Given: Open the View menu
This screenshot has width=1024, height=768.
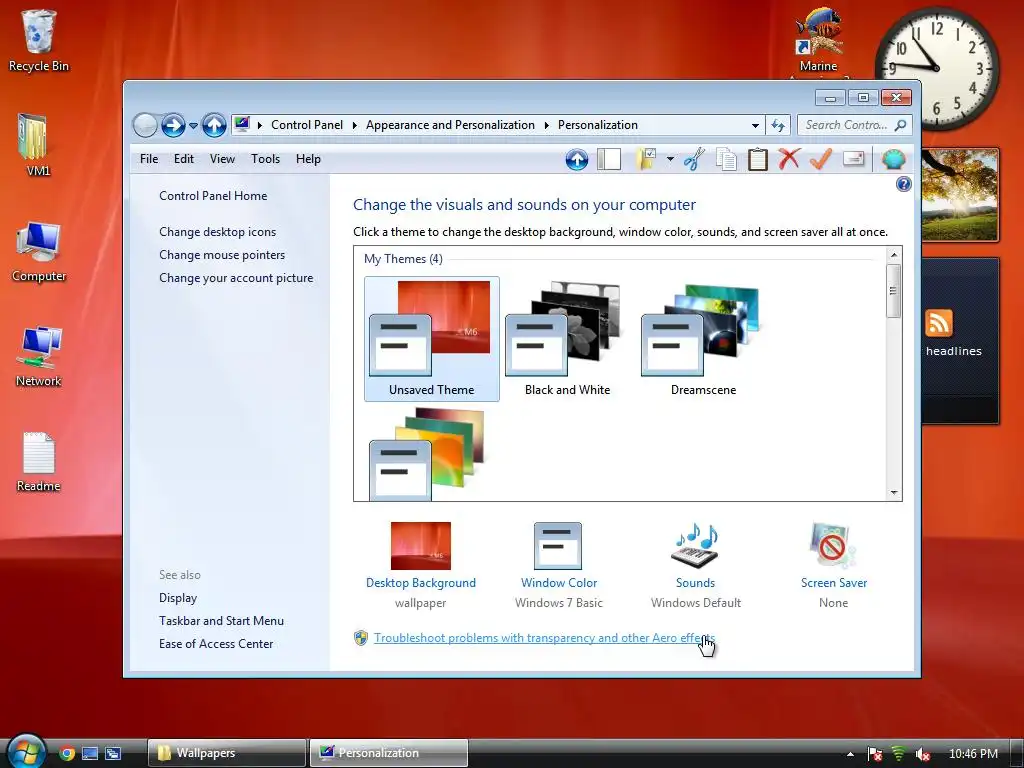Looking at the screenshot, I should point(222,159).
